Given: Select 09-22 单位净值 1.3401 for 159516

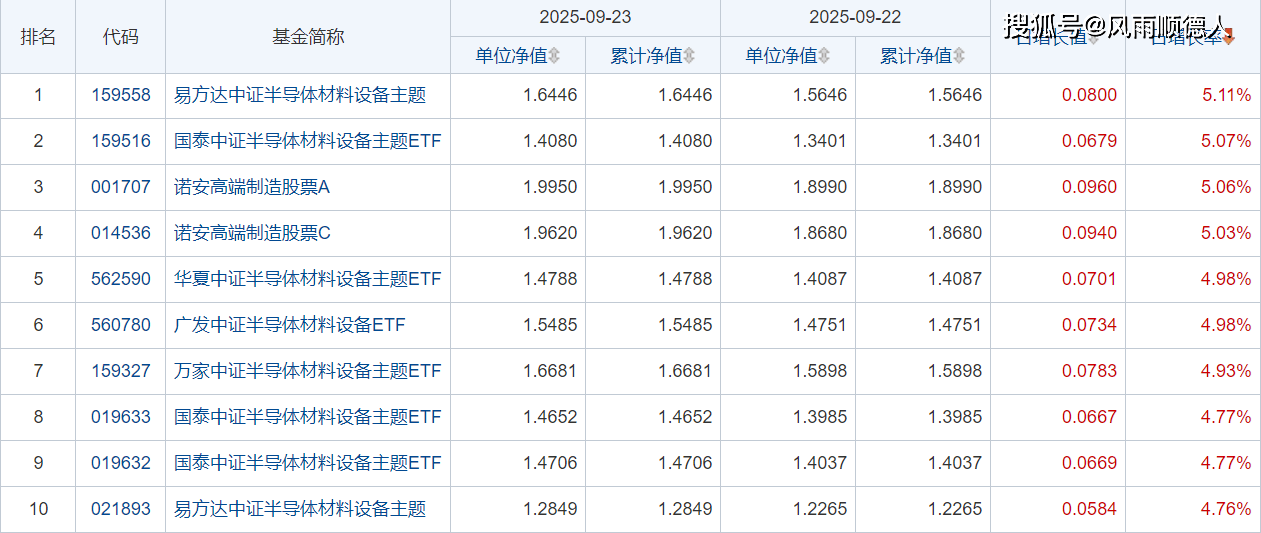Looking at the screenshot, I should pos(820,141).
